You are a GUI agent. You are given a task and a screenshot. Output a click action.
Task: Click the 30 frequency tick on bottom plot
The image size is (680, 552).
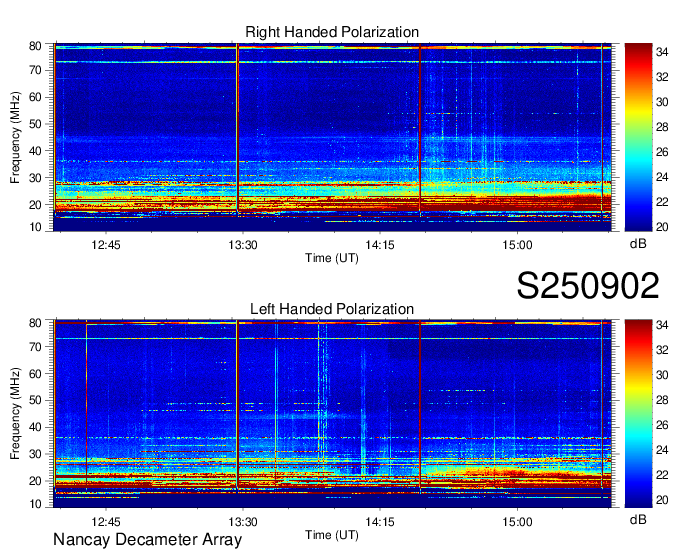pos(35,454)
